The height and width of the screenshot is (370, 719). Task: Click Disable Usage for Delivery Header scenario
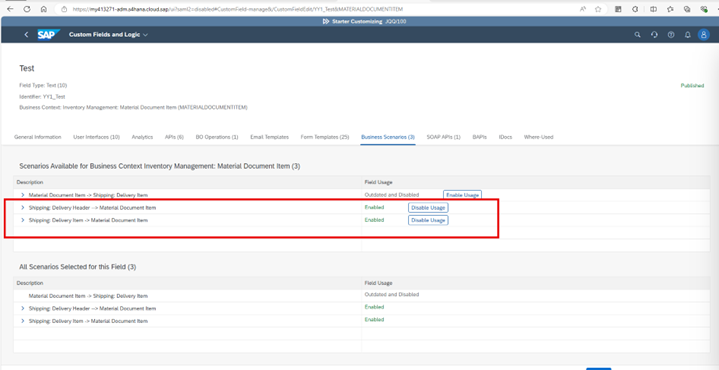(428, 208)
